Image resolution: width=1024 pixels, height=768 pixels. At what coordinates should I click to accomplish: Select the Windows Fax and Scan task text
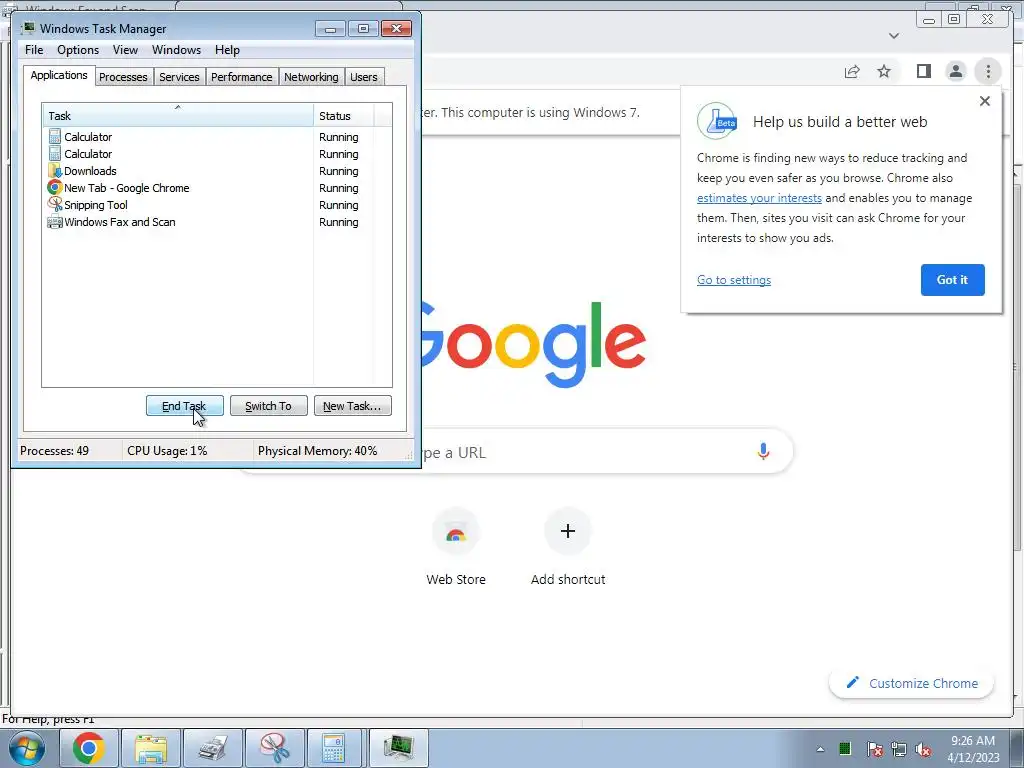click(x=120, y=222)
